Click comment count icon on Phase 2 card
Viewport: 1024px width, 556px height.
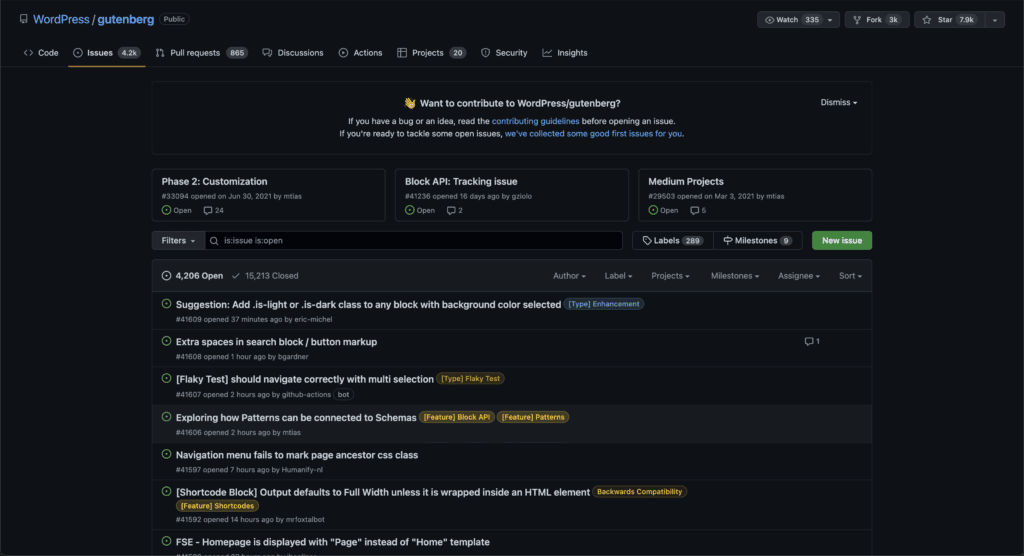(208, 210)
